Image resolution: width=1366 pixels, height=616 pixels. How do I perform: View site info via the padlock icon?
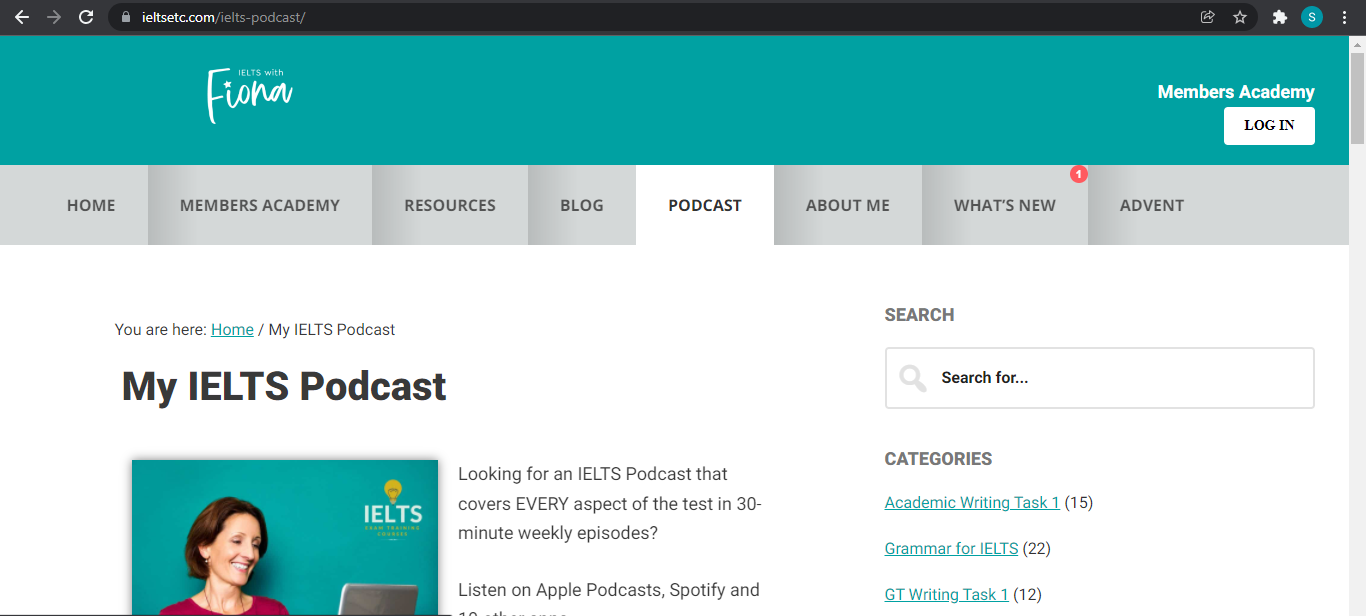(125, 17)
